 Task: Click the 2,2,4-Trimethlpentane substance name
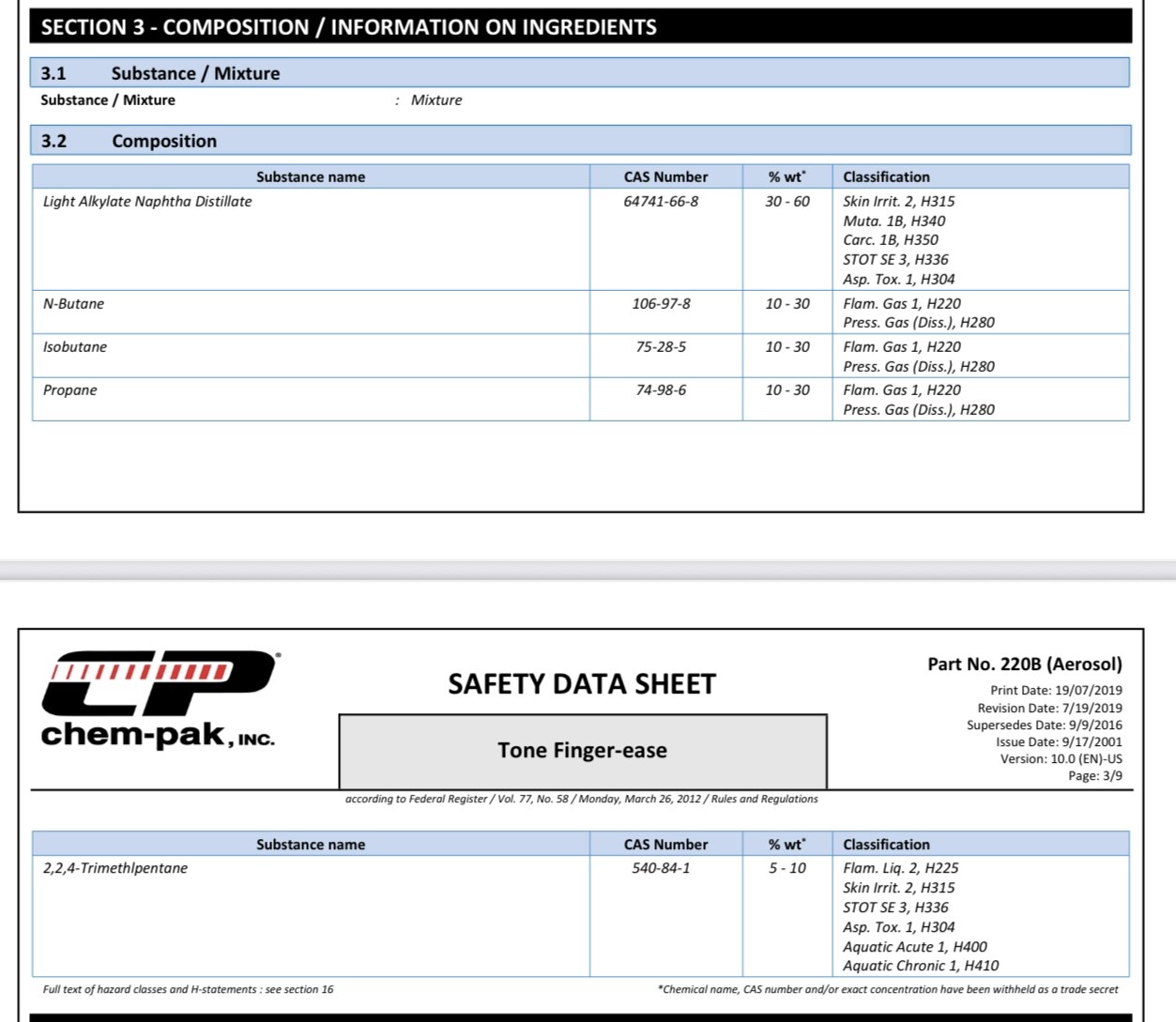tap(115, 869)
